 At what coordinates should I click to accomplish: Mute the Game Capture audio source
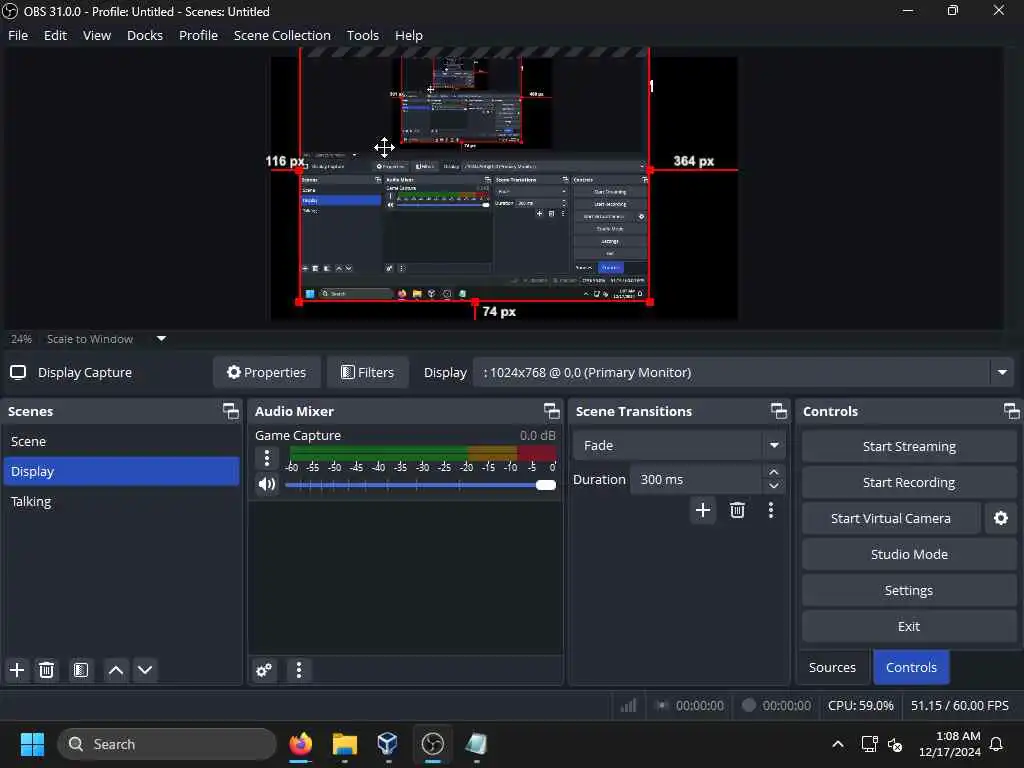[x=266, y=484]
